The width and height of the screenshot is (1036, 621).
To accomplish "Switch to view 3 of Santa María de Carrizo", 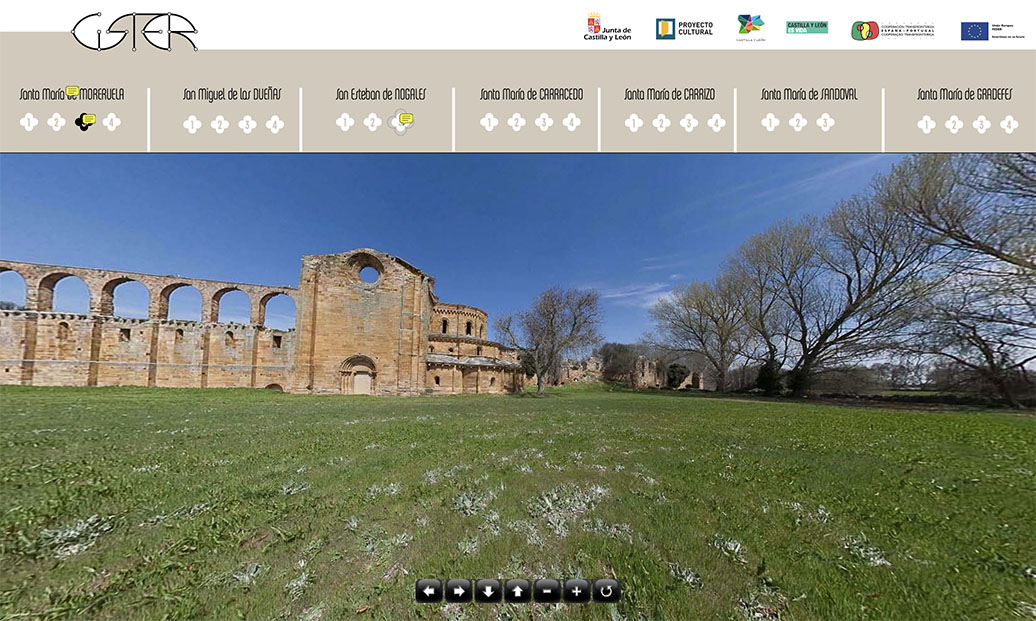I will click(x=689, y=123).
